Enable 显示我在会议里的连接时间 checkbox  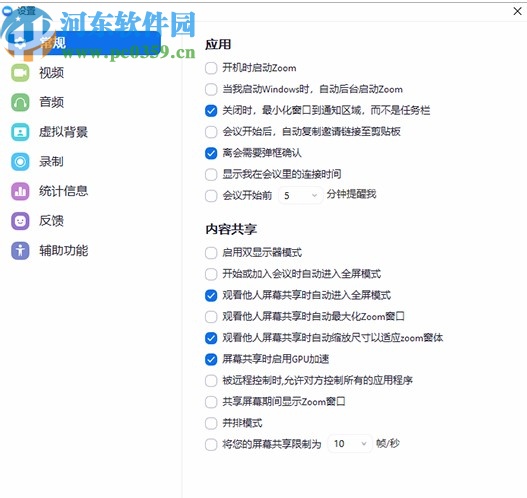pos(211,174)
